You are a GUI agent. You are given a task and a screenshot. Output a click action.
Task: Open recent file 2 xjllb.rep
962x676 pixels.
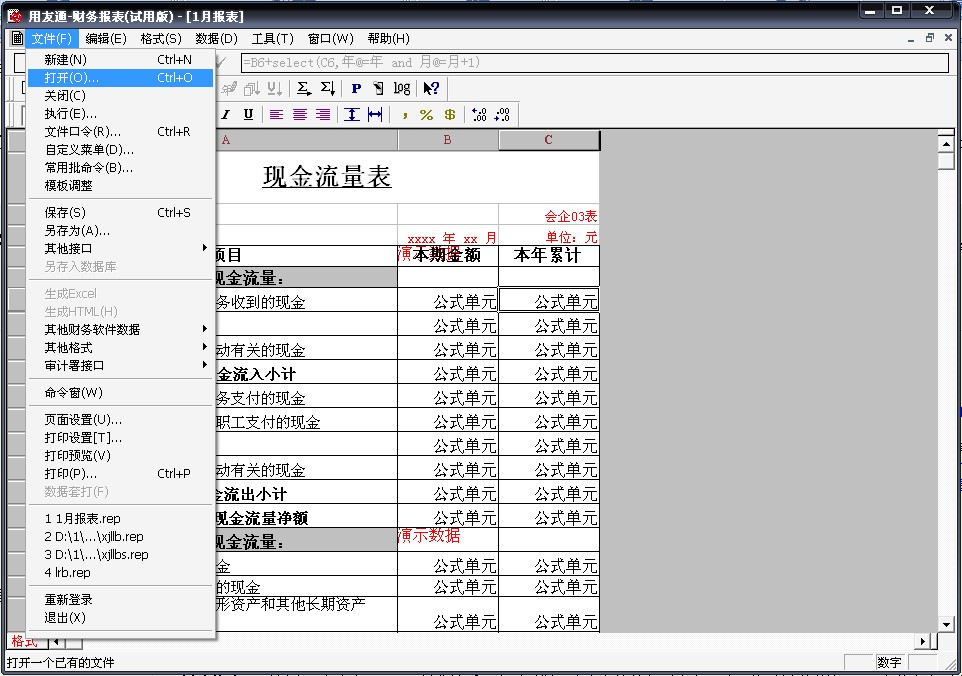click(x=120, y=537)
